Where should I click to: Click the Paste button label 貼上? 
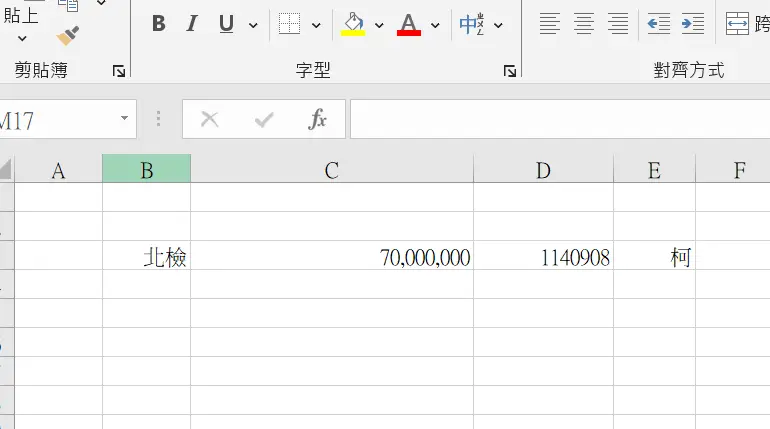pos(21,16)
